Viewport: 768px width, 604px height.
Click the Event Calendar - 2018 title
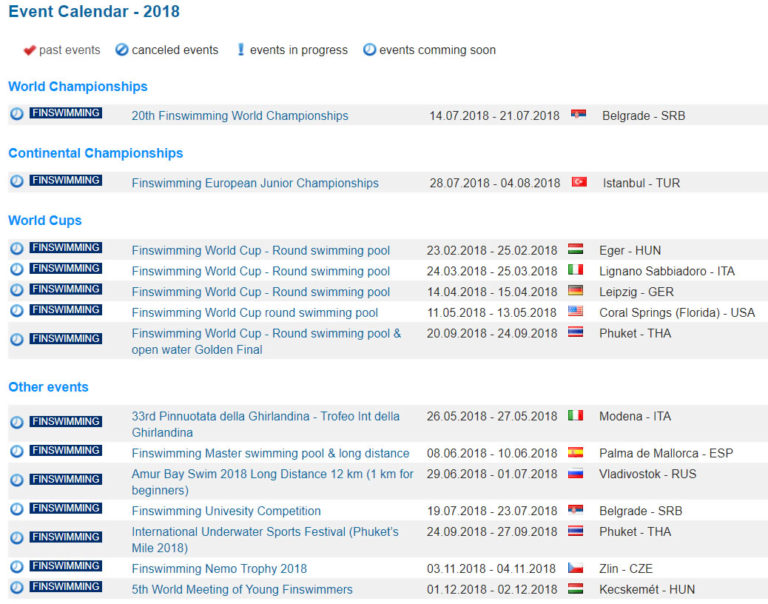[x=94, y=11]
